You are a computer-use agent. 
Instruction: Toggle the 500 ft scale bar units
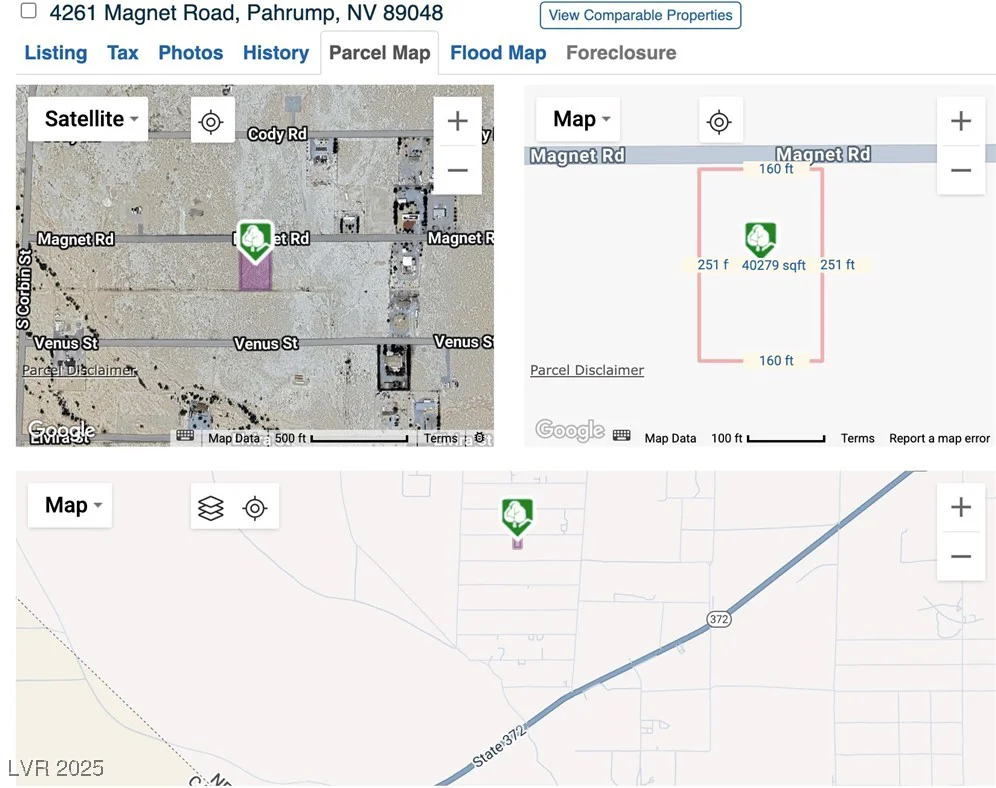click(x=341, y=438)
